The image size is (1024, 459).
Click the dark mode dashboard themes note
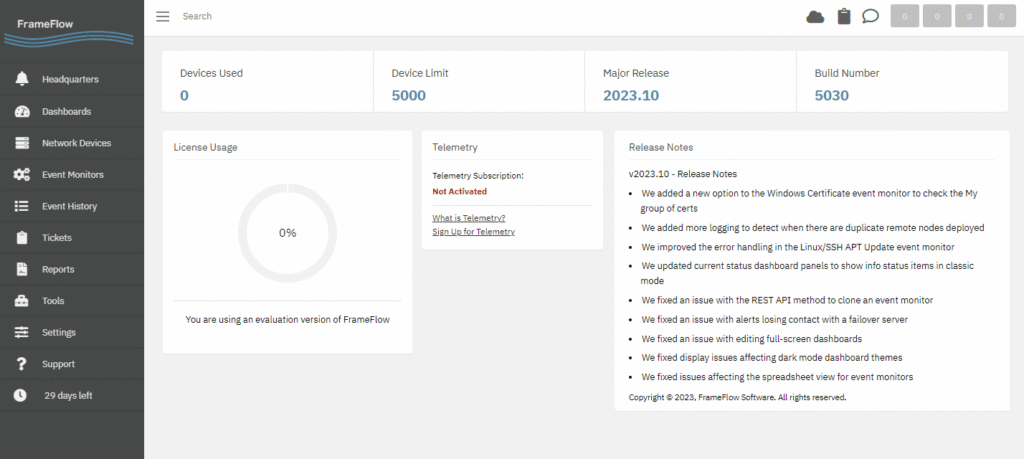[x=771, y=358]
